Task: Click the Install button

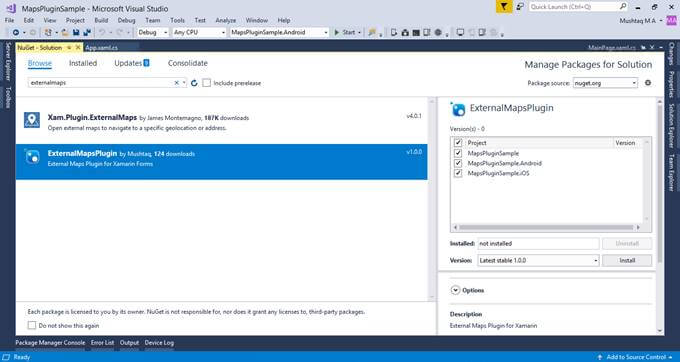Action: click(627, 261)
